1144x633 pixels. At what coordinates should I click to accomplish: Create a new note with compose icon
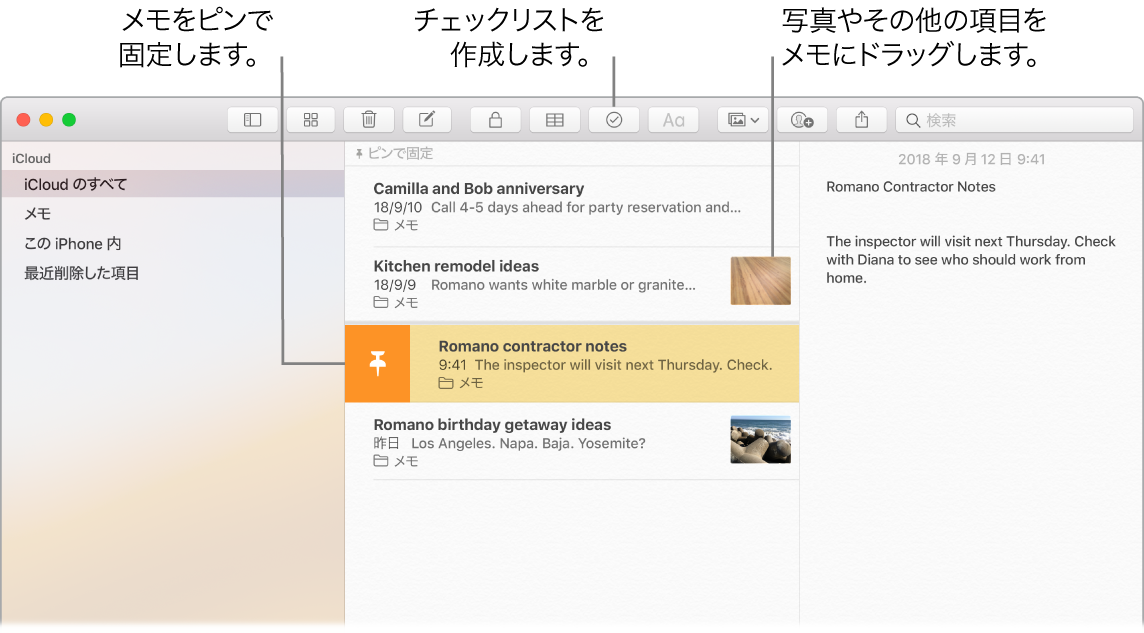[x=427, y=120]
